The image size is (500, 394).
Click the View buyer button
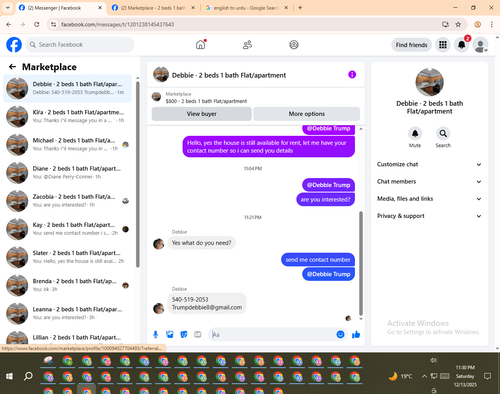202,114
